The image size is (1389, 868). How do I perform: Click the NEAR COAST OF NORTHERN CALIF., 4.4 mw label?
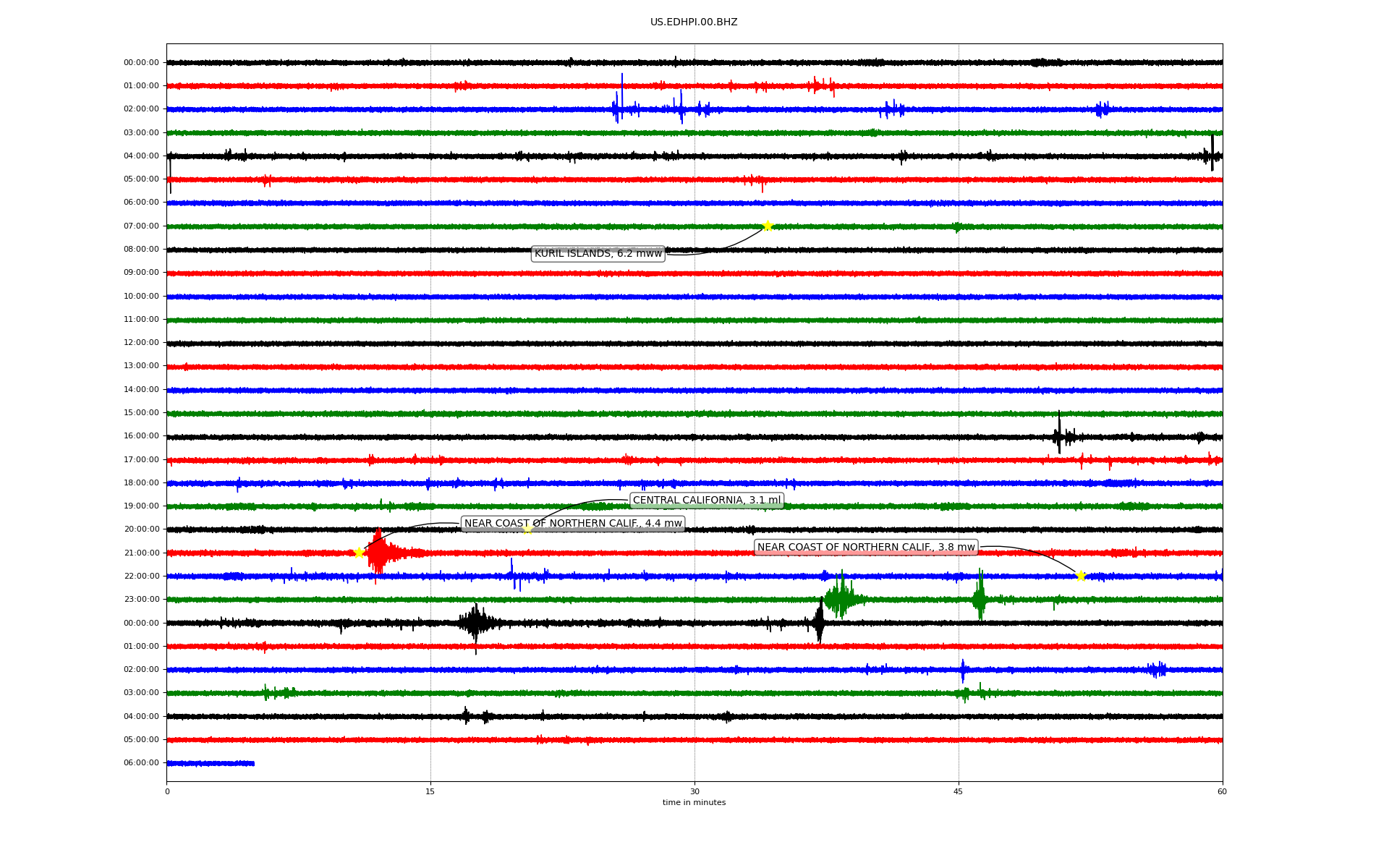pos(573,524)
